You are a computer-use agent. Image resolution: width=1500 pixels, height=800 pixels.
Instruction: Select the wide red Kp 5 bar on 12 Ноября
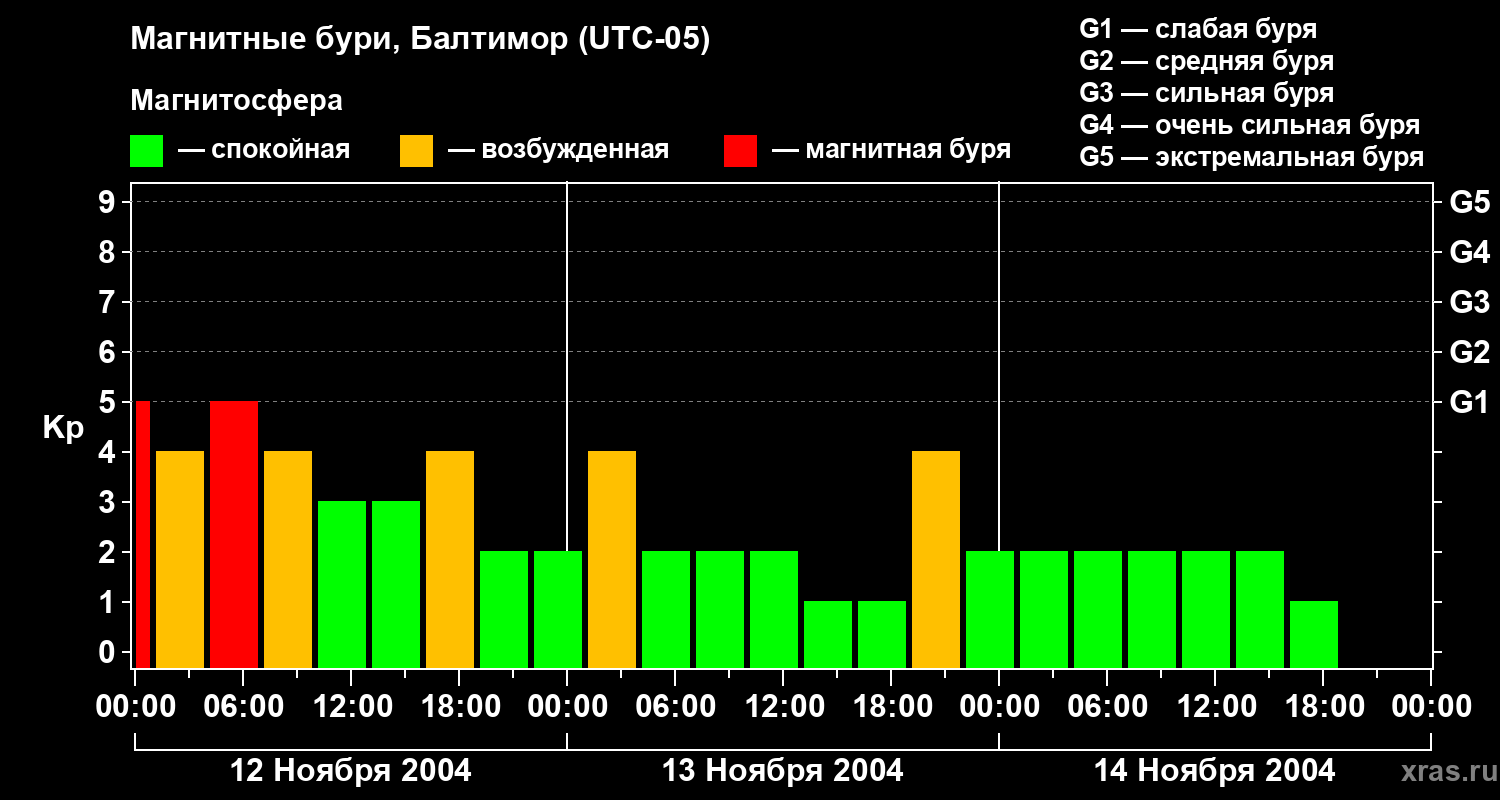[234, 534]
